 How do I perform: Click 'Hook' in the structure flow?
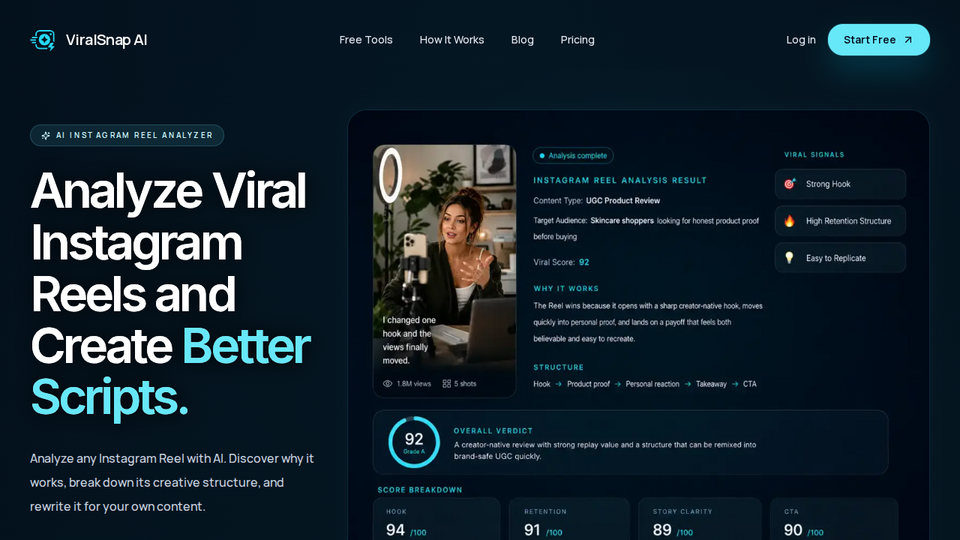[x=542, y=384]
